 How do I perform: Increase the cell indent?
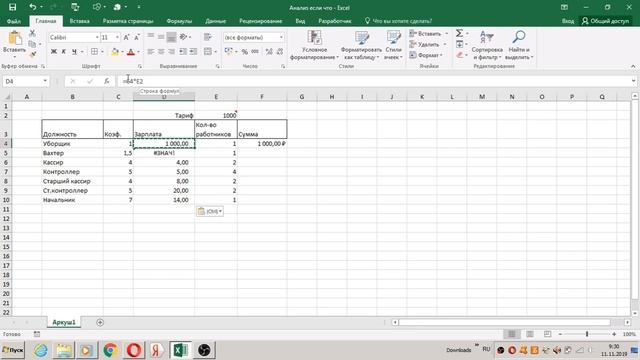click(x=193, y=51)
